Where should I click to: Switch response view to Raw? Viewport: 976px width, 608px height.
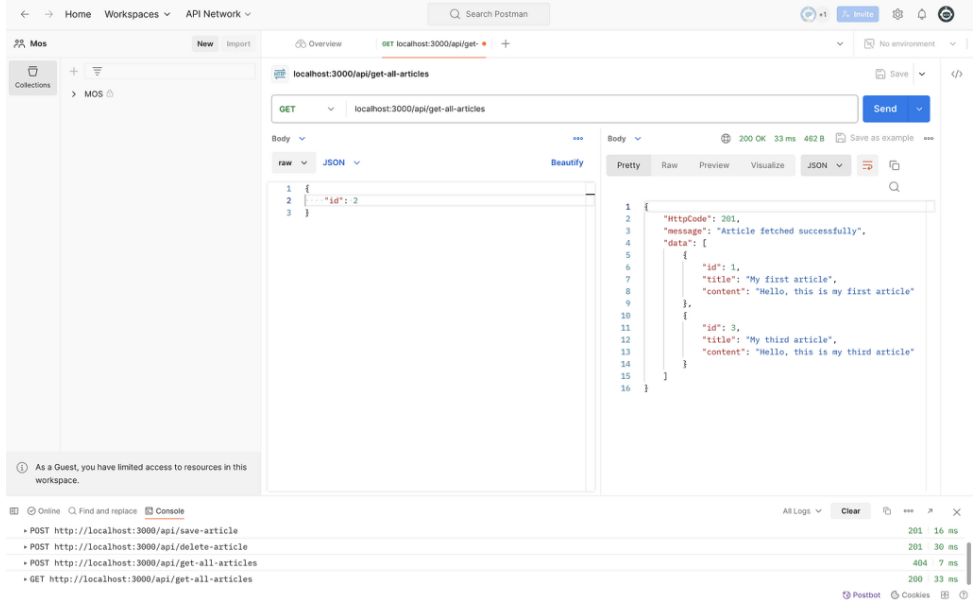click(x=669, y=166)
